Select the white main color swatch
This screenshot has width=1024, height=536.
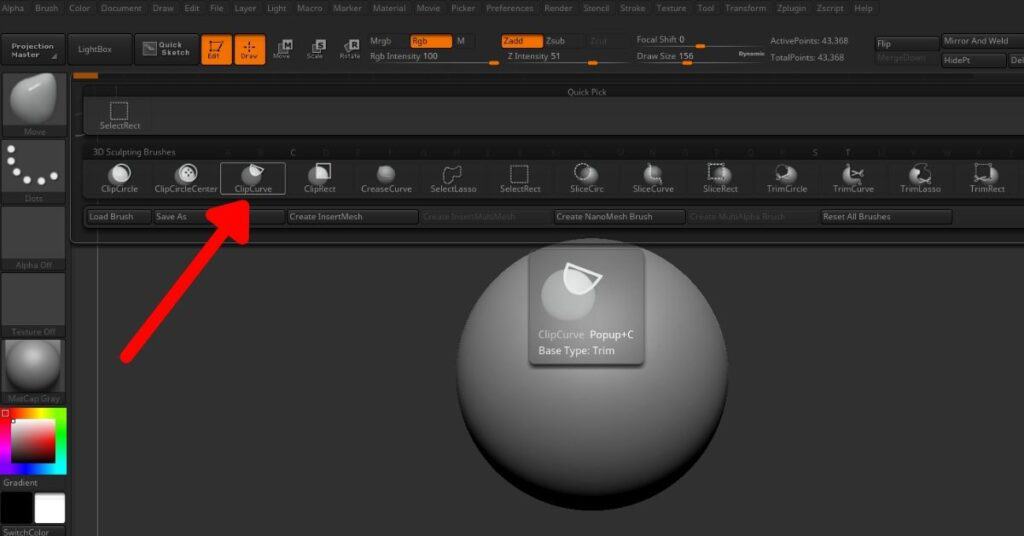(x=50, y=509)
